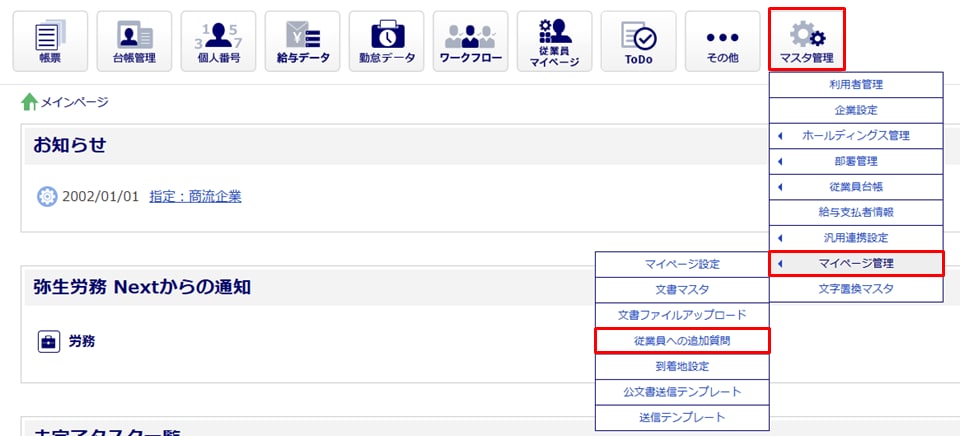Click the その他 three-dots icon
Image resolution: width=960 pixels, height=436 pixels.
721,41
